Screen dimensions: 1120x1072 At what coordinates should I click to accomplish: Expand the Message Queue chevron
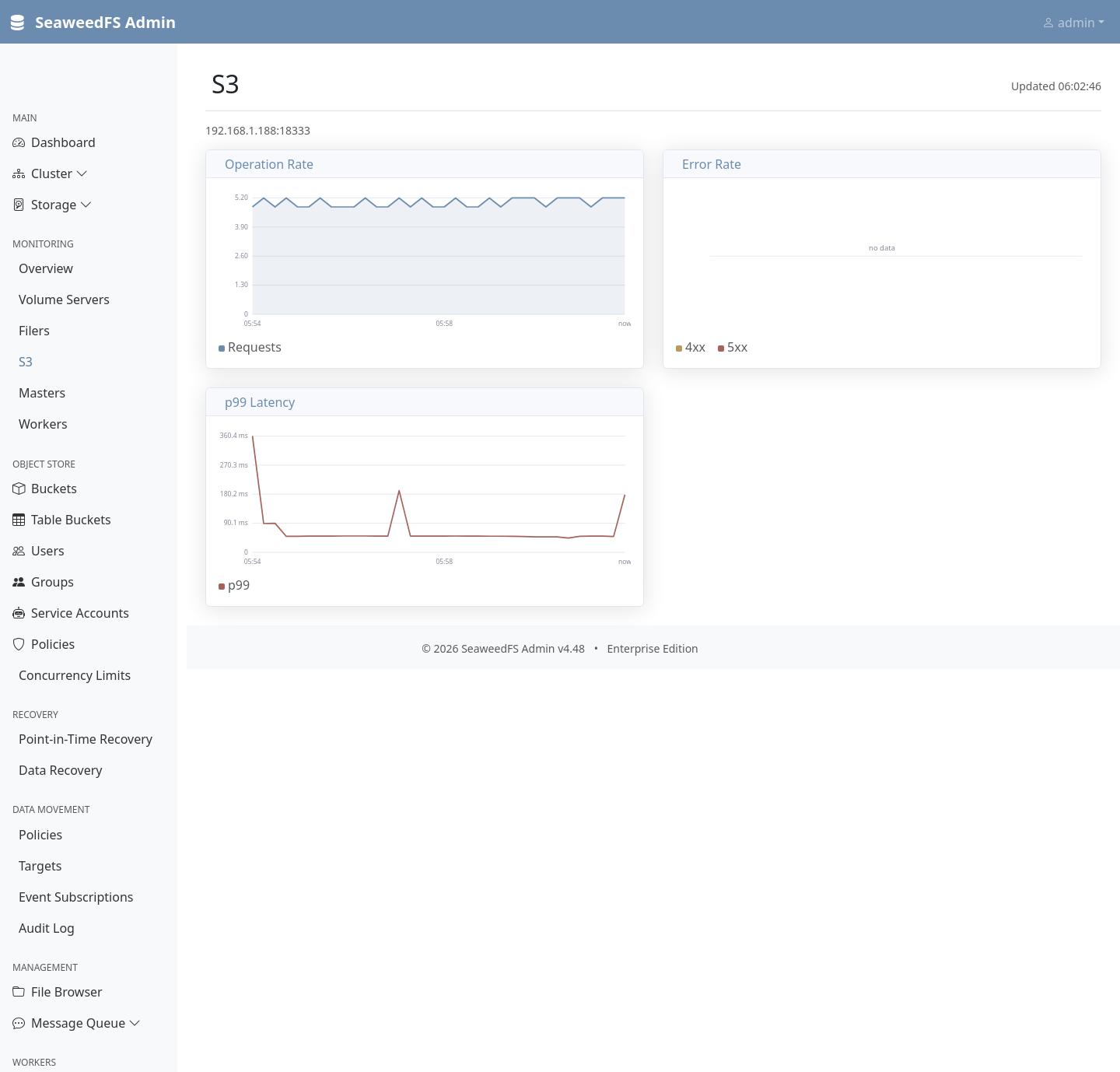pyautogui.click(x=135, y=1023)
